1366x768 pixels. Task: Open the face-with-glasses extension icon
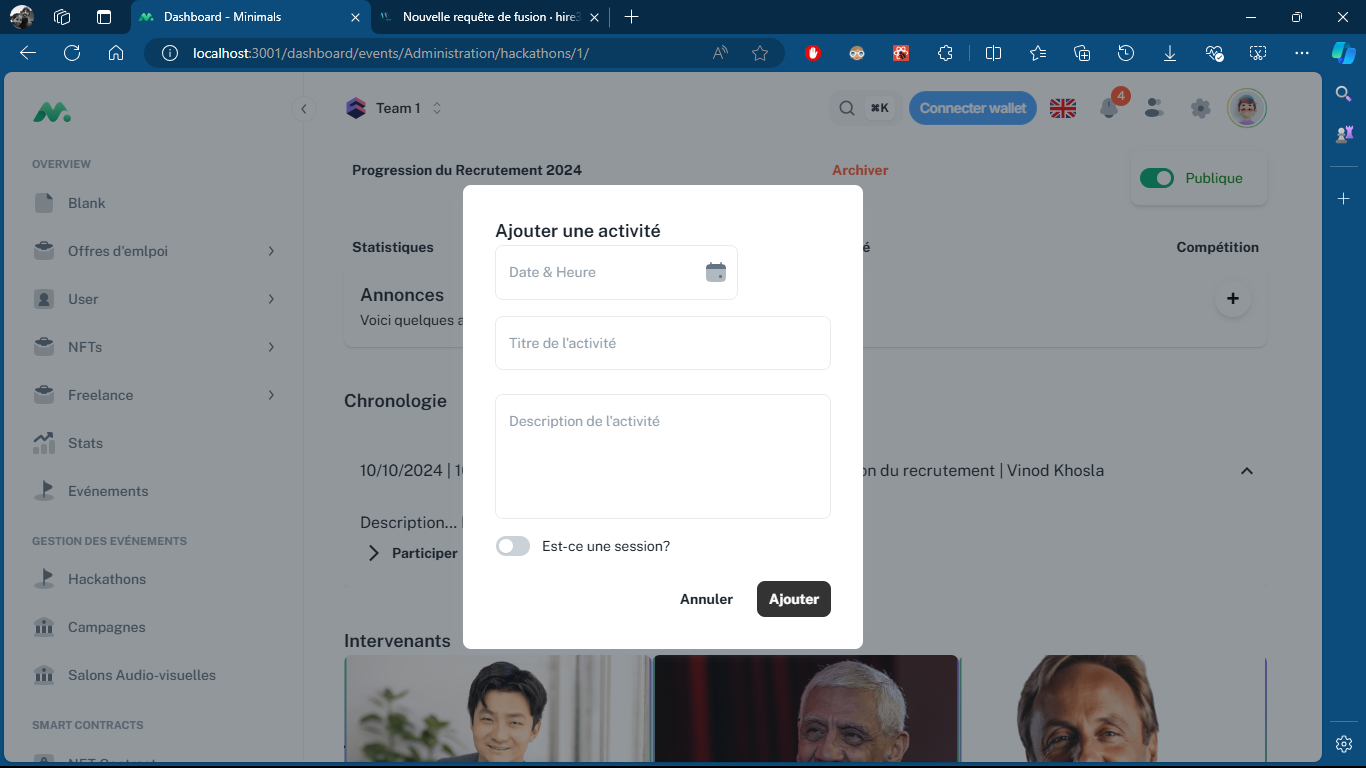(857, 53)
